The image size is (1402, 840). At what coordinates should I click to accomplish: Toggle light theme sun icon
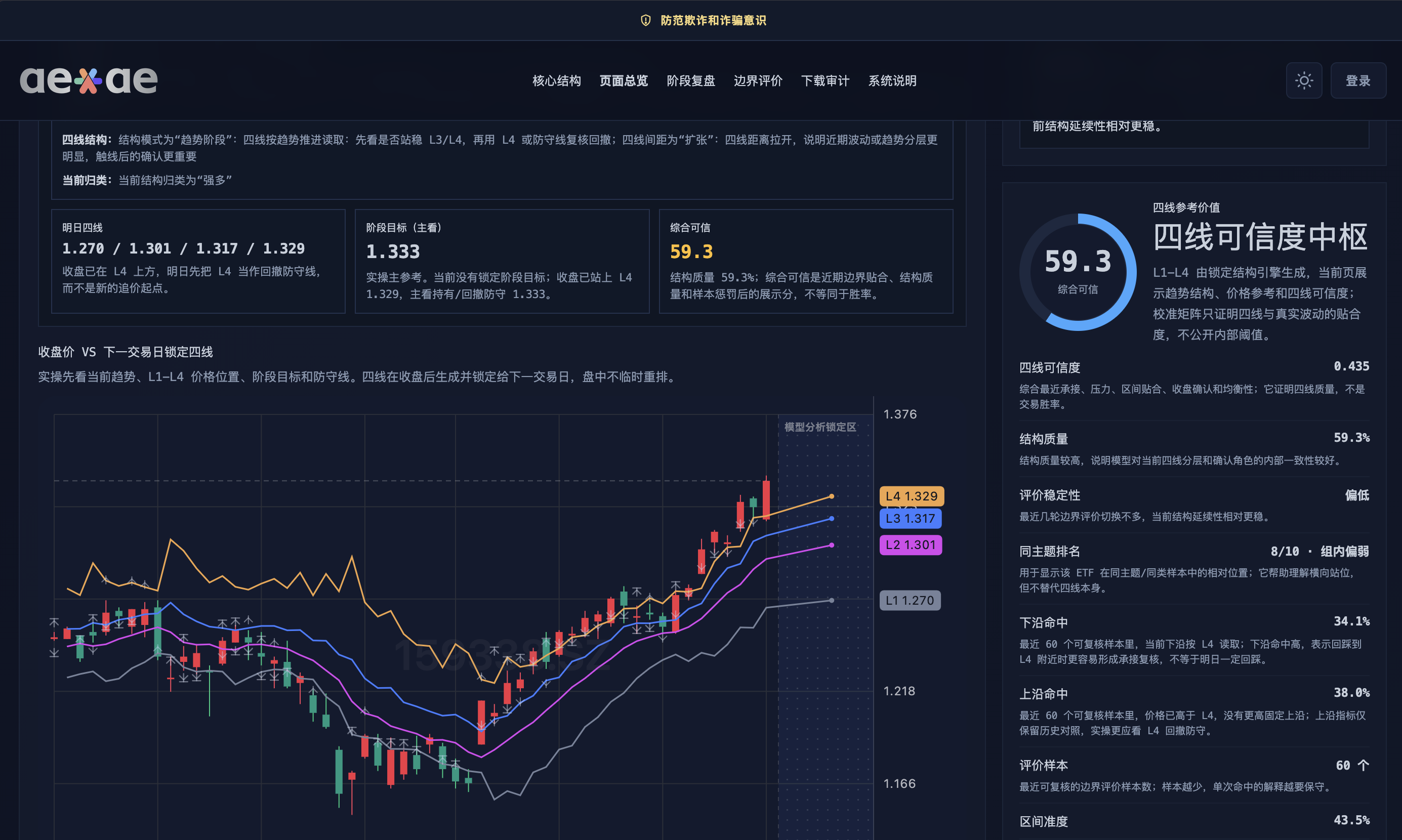[x=1303, y=80]
